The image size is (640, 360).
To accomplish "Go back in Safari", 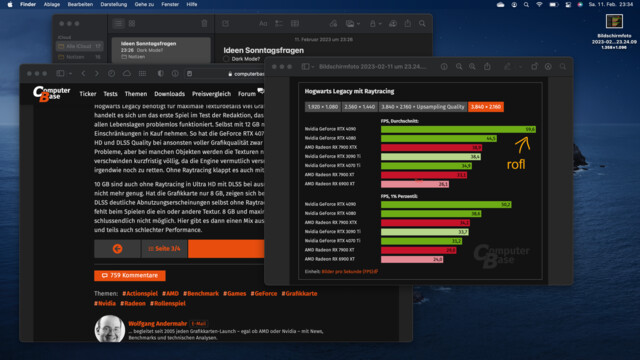I will [83, 73].
